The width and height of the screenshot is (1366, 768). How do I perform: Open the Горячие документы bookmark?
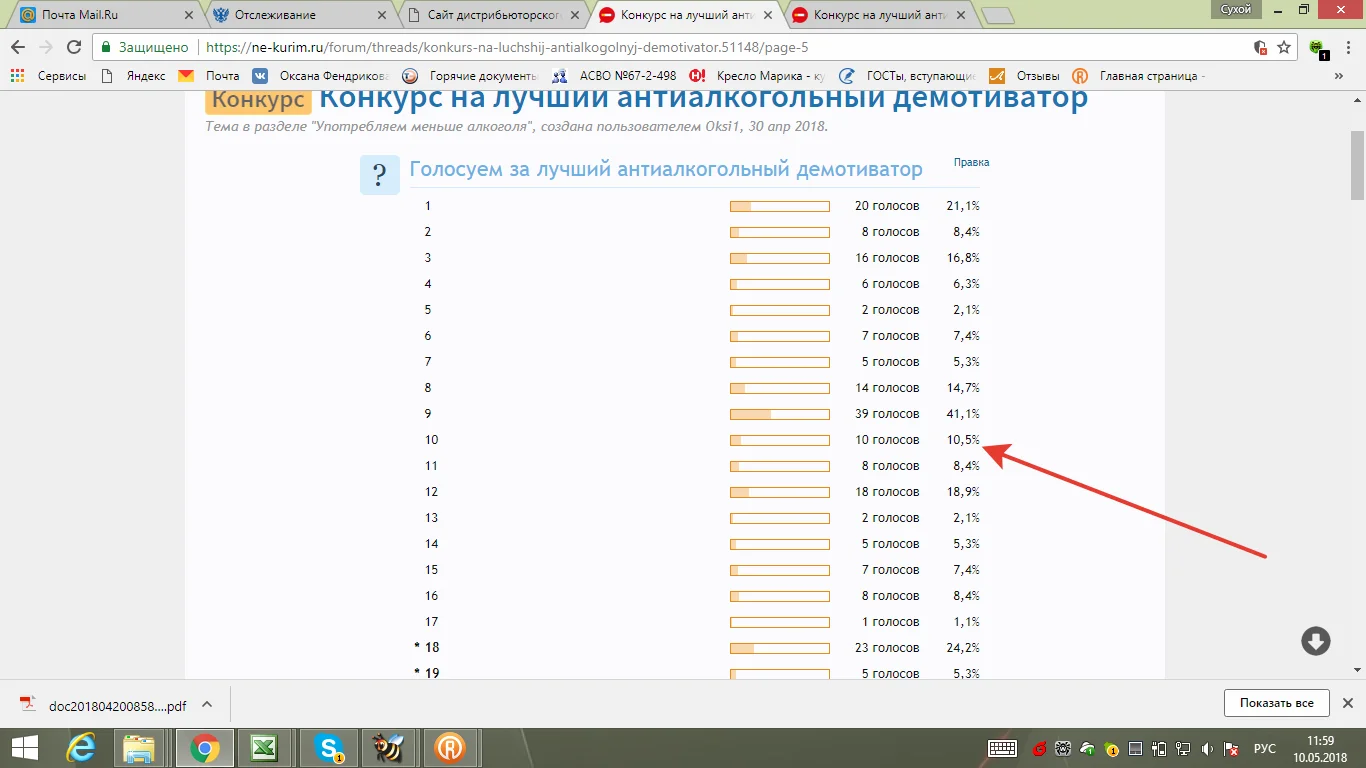[x=470, y=76]
